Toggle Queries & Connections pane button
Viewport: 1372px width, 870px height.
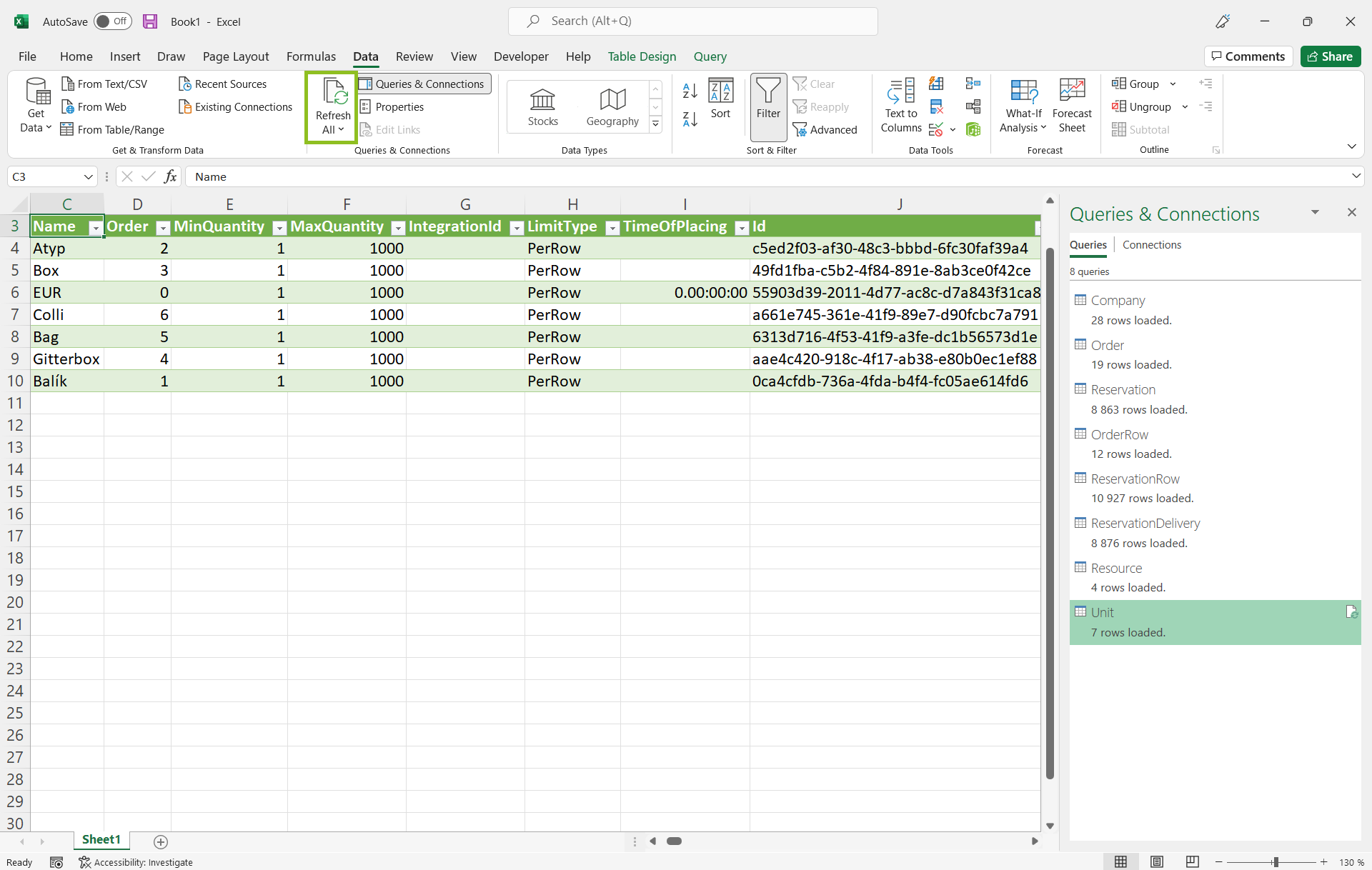423,84
